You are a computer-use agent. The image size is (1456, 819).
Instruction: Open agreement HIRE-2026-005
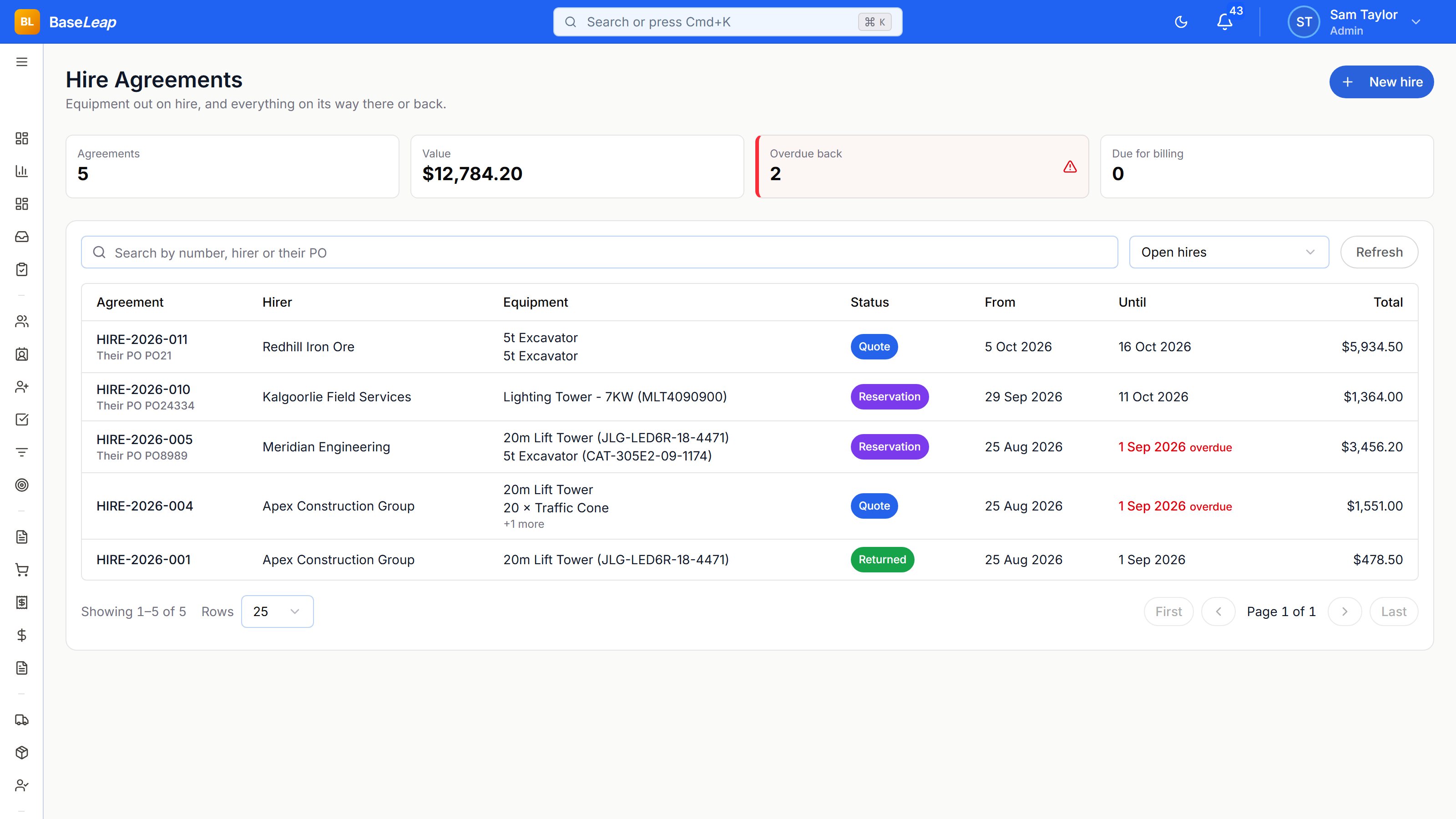(145, 440)
